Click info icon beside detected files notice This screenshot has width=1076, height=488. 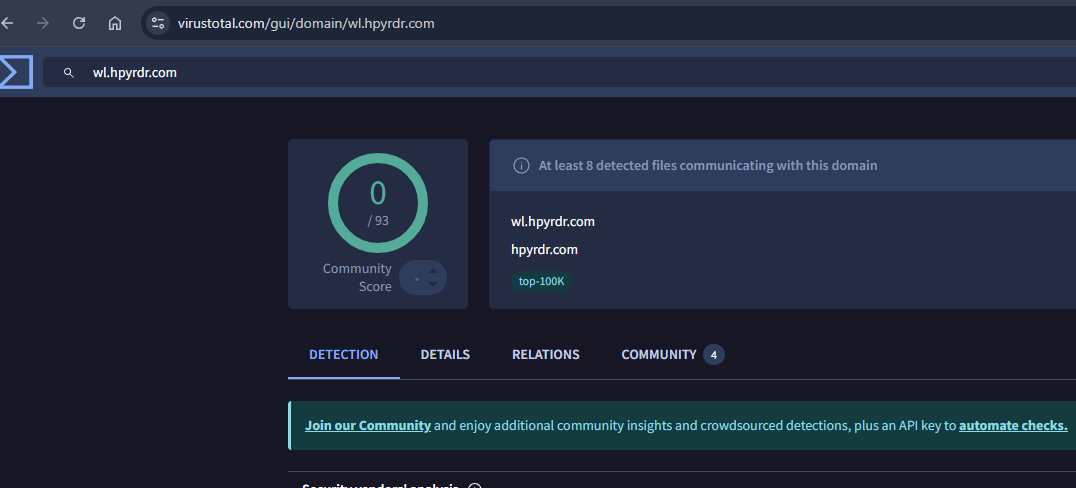521,166
